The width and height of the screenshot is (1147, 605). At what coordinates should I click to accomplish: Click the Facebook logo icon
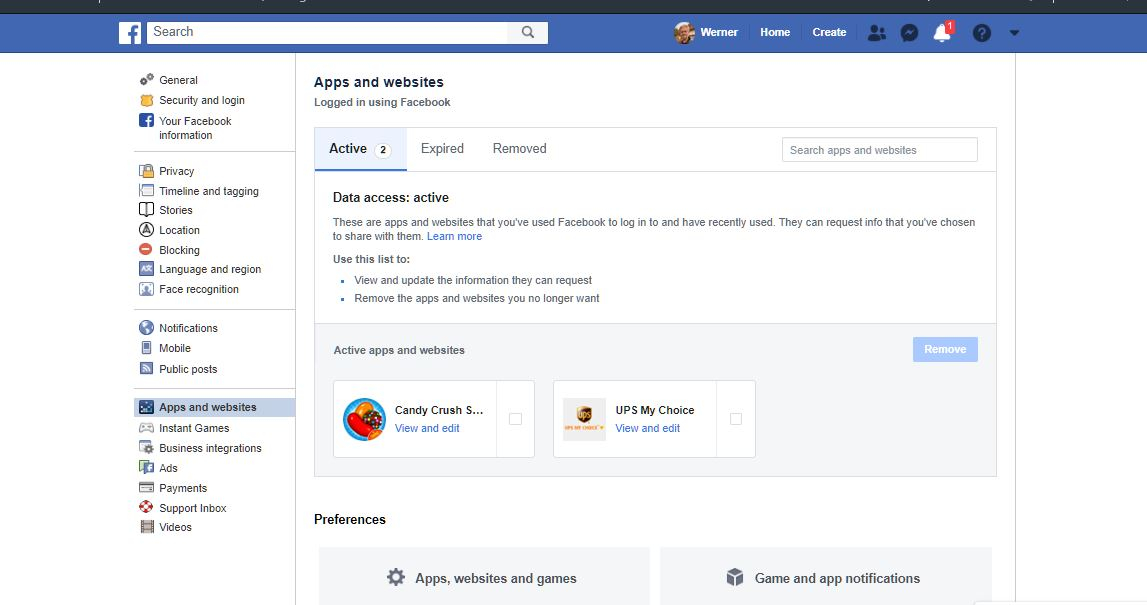click(129, 32)
